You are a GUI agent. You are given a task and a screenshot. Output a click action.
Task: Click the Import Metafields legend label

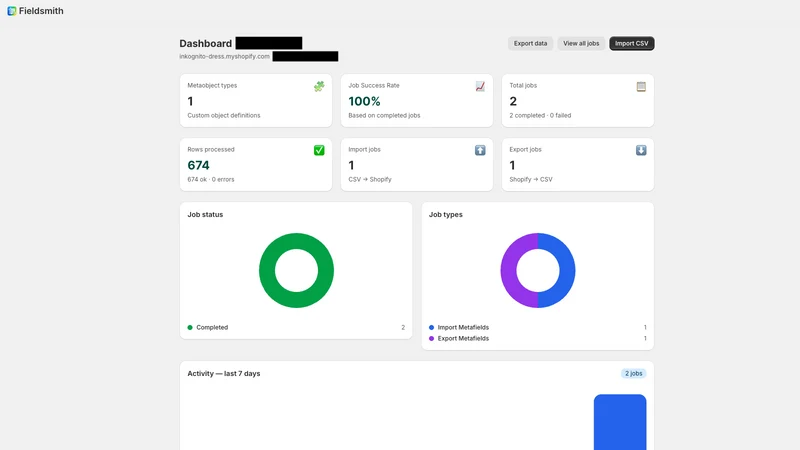pos(463,328)
